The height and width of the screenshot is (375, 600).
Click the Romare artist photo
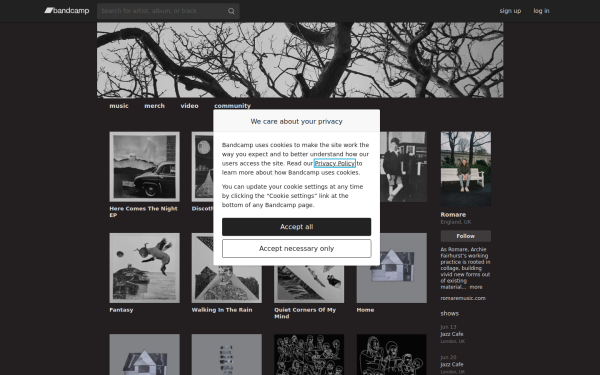click(x=466, y=169)
